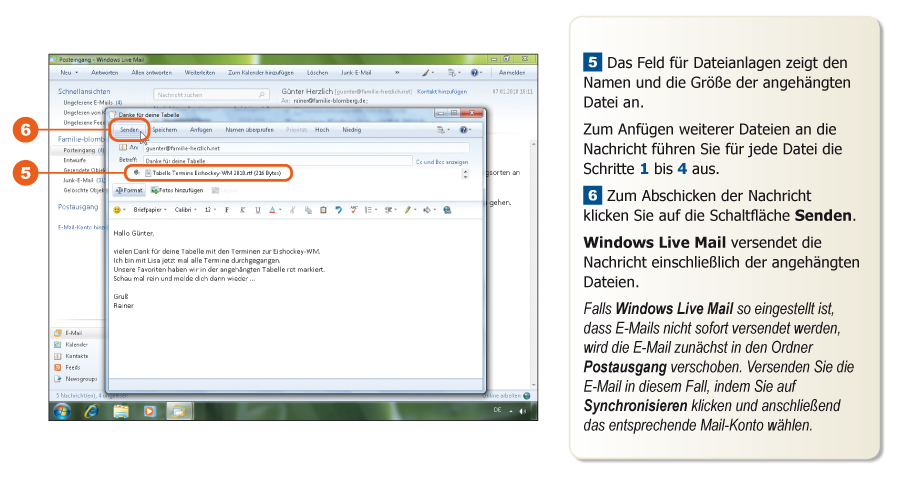Viewport: 900px width, 480px height.
Task: Open the emoticon smiley picker
Action: tap(118, 210)
